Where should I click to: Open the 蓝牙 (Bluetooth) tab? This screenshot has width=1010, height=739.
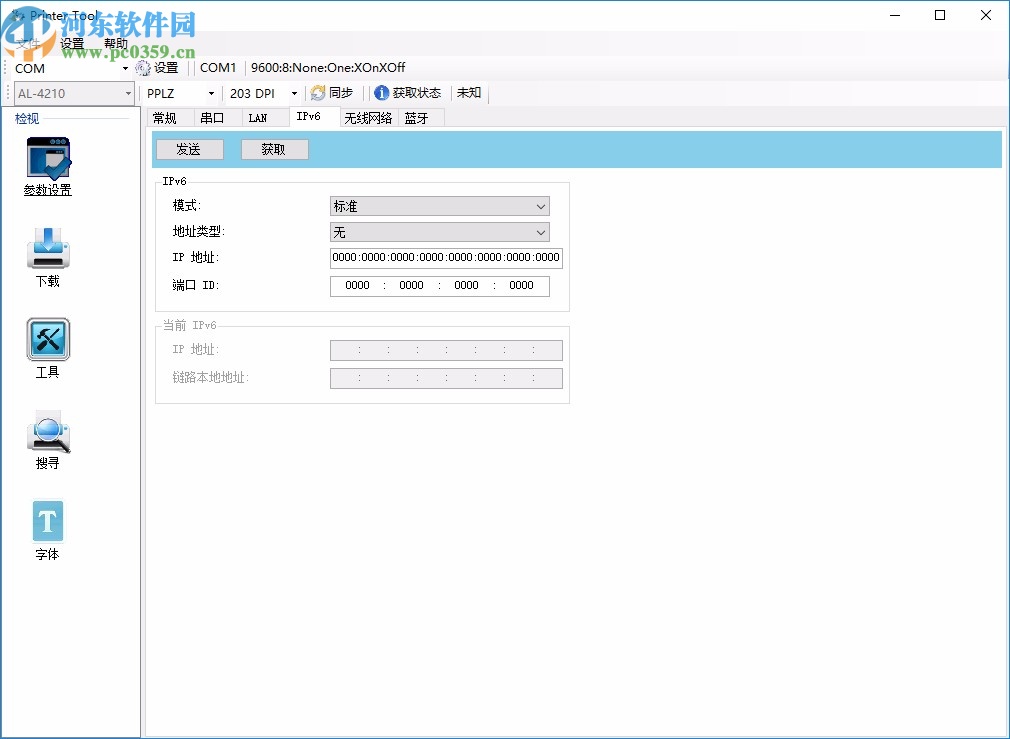coord(419,117)
